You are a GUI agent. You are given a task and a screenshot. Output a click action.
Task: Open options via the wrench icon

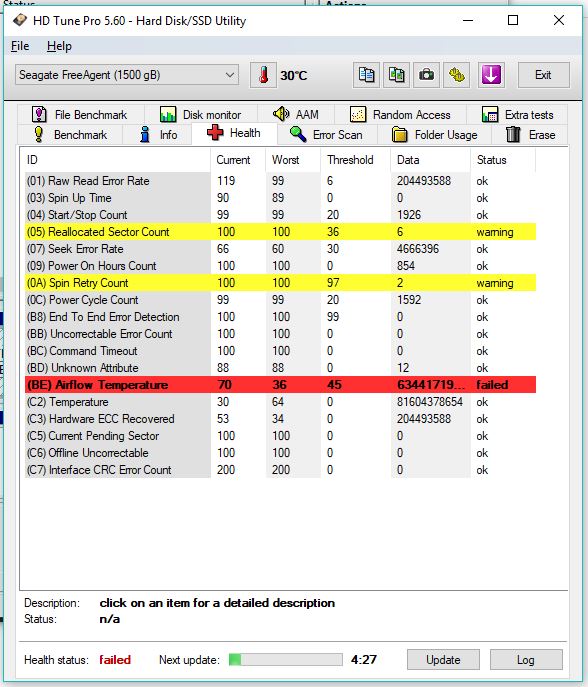(457, 75)
